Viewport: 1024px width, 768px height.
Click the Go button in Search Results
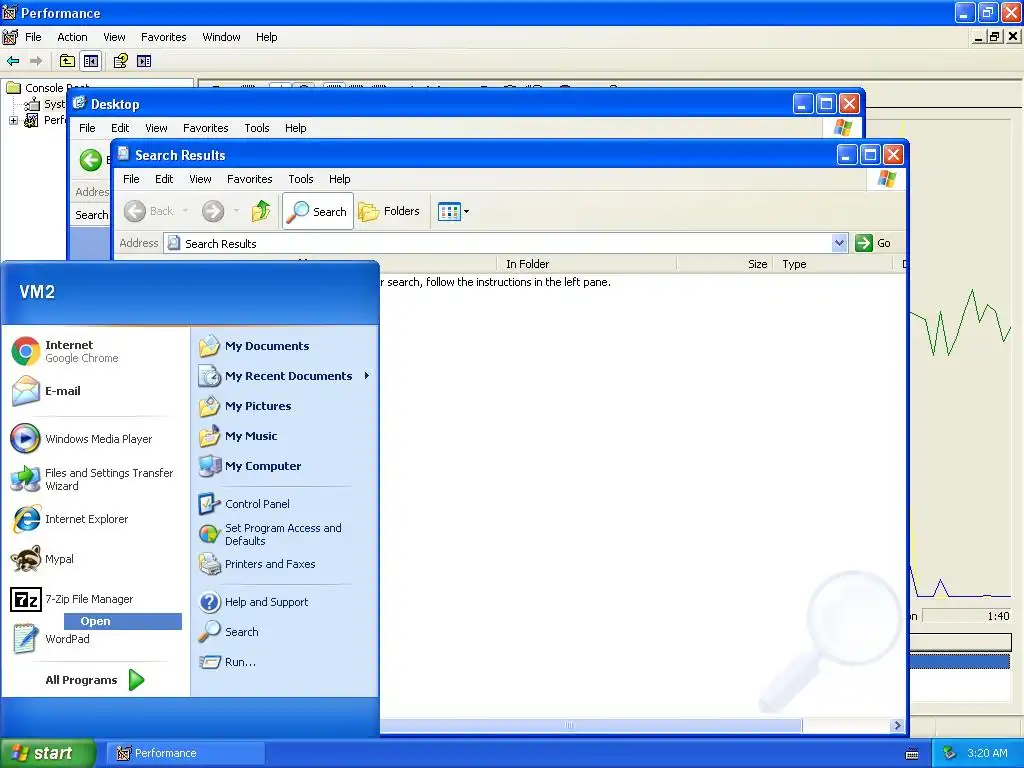pos(873,243)
